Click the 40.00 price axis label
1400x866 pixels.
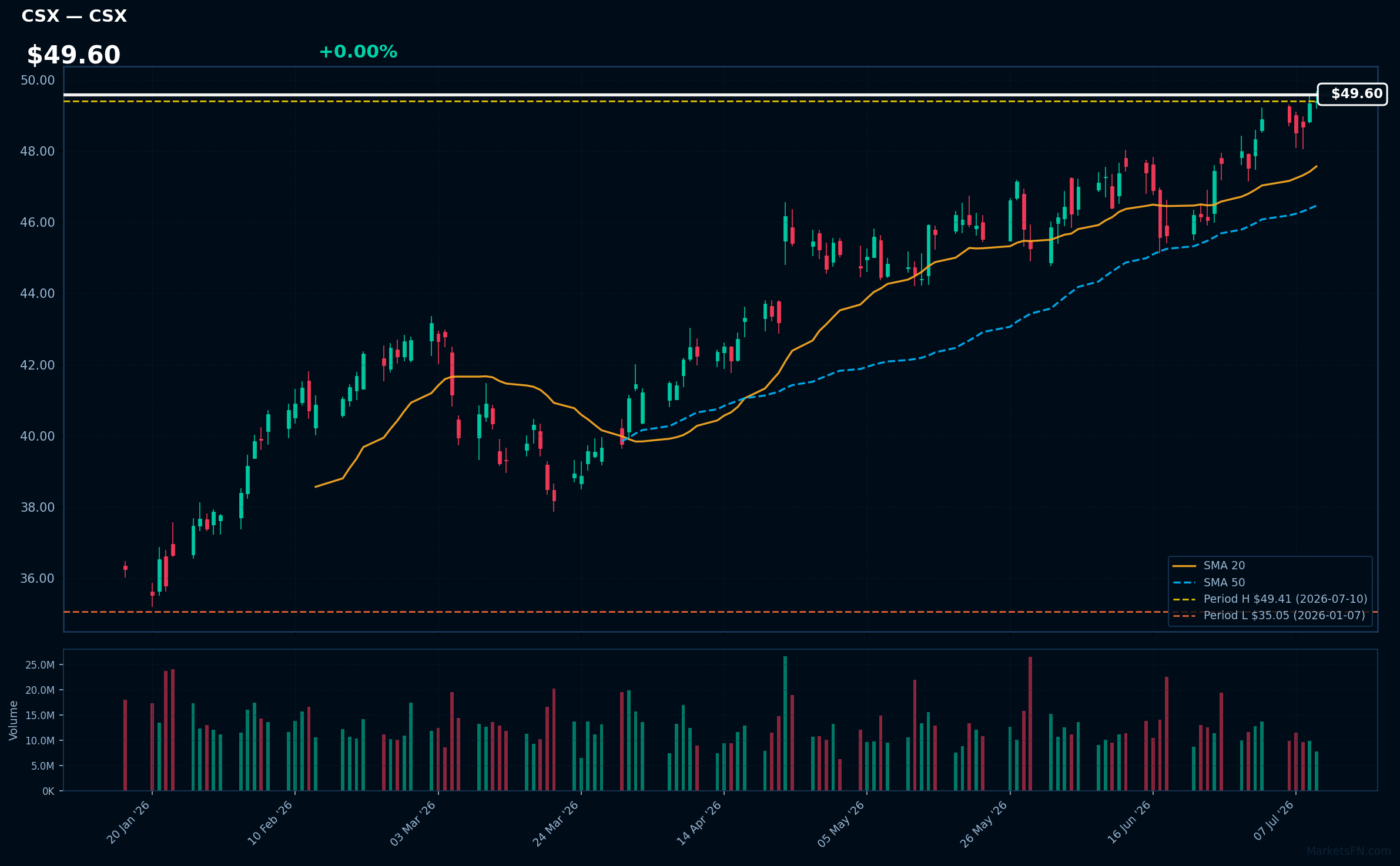[x=38, y=437]
